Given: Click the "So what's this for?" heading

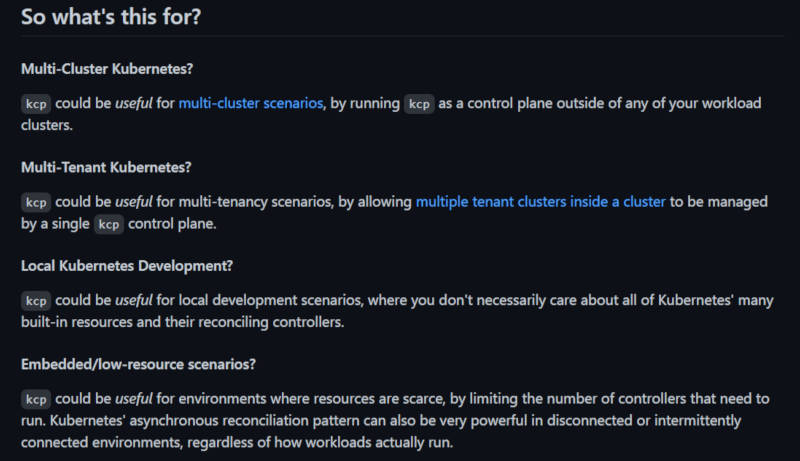Looking at the screenshot, I should coord(111,17).
